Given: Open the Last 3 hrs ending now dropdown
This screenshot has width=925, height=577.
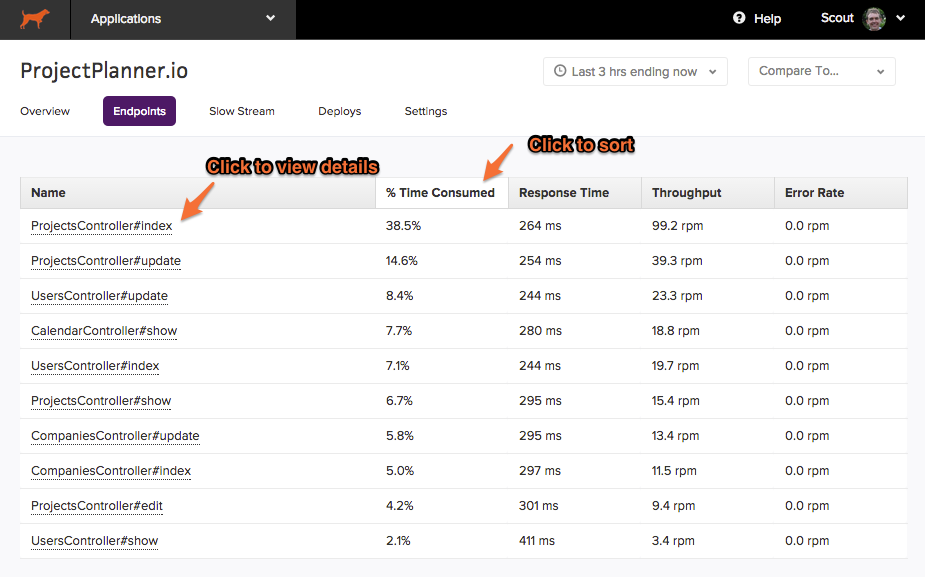Looking at the screenshot, I should pos(635,71).
